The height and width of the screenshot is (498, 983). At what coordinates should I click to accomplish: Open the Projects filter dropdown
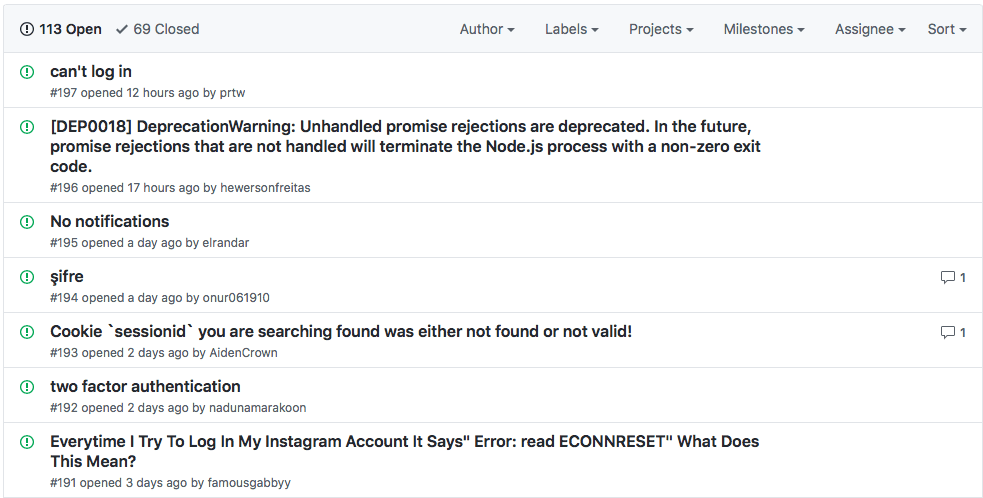[661, 29]
